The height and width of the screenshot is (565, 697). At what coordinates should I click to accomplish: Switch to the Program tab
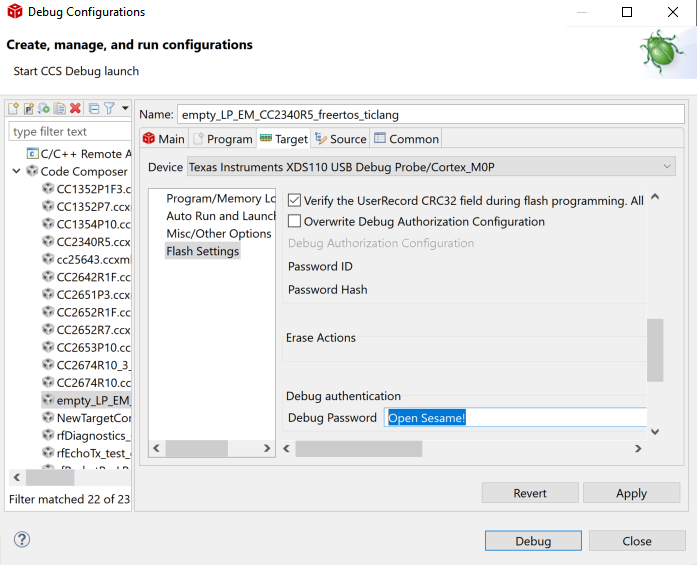click(x=222, y=139)
